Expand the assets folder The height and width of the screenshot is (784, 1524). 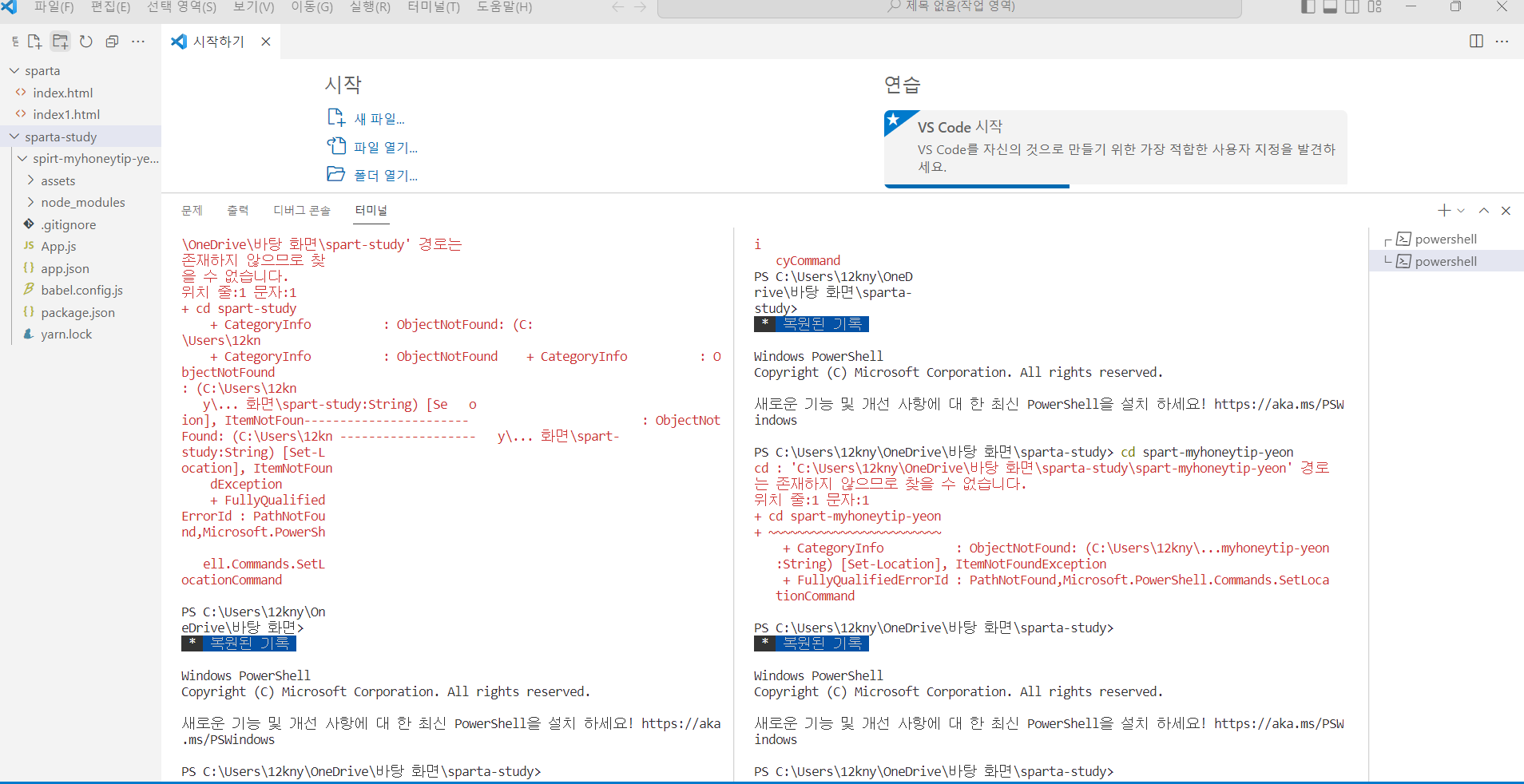tap(81, 180)
